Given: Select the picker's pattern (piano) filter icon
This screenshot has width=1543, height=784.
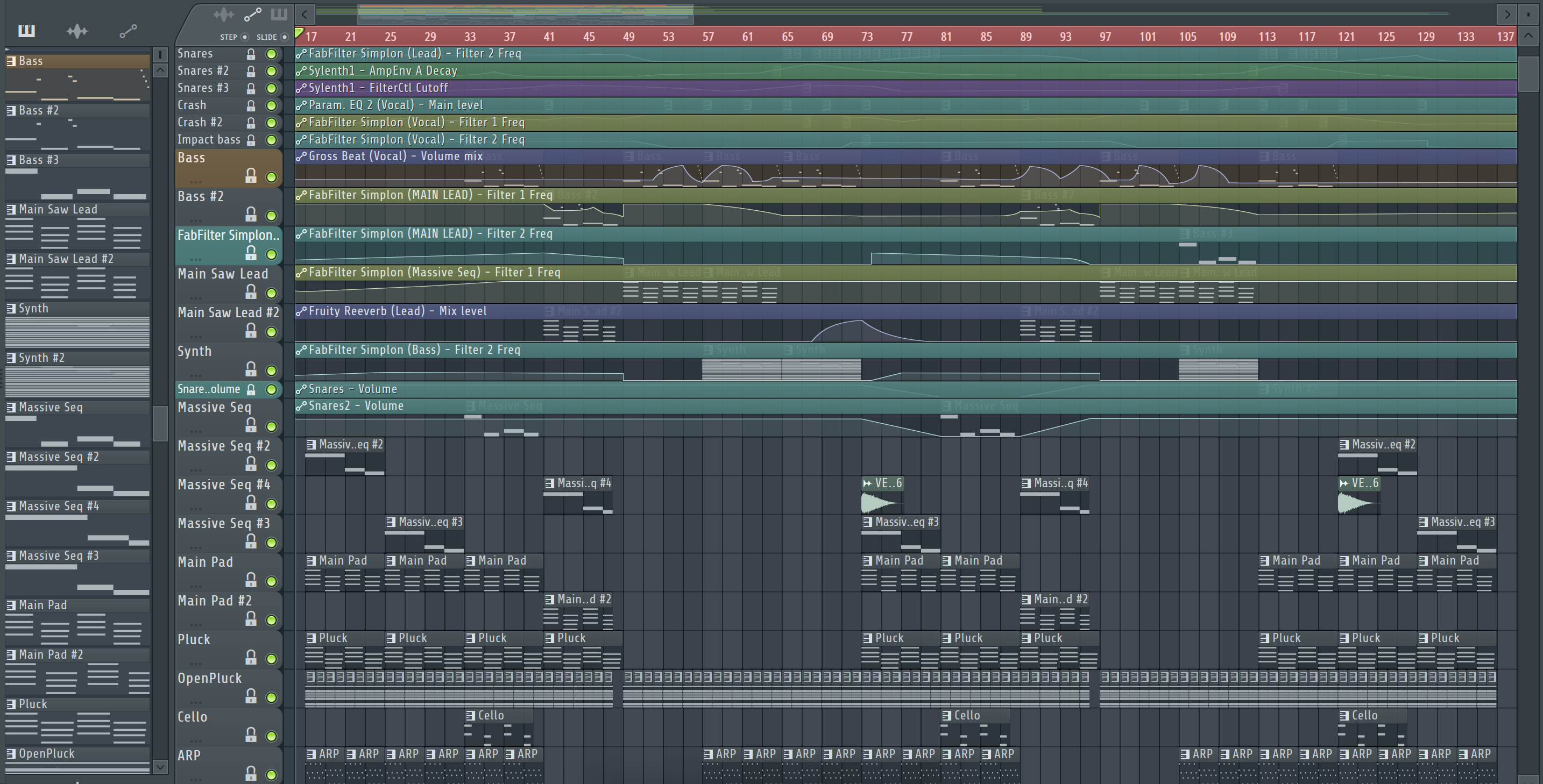Looking at the screenshot, I should click(26, 31).
